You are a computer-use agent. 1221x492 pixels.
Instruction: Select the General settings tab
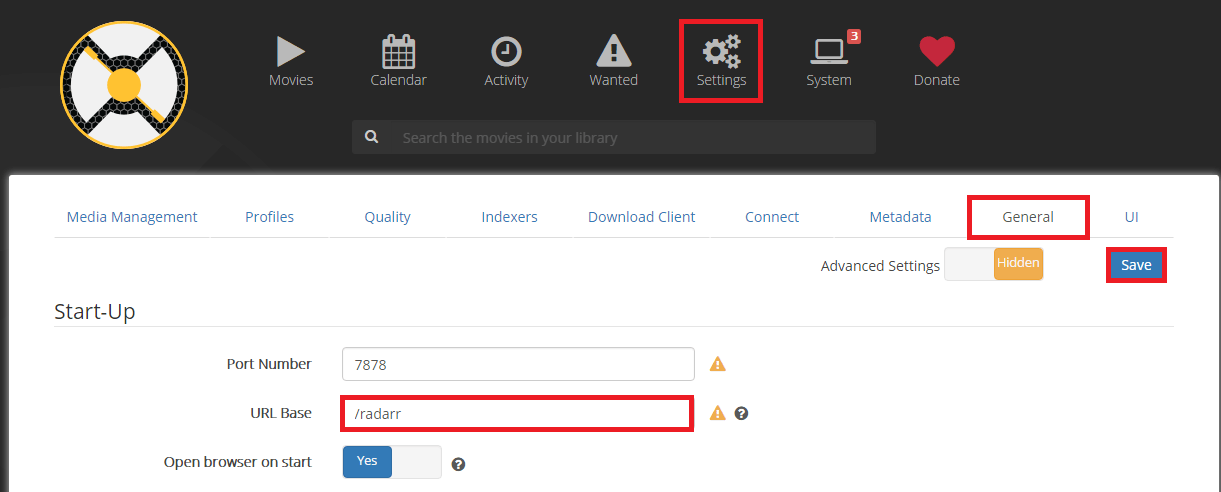coord(1028,217)
